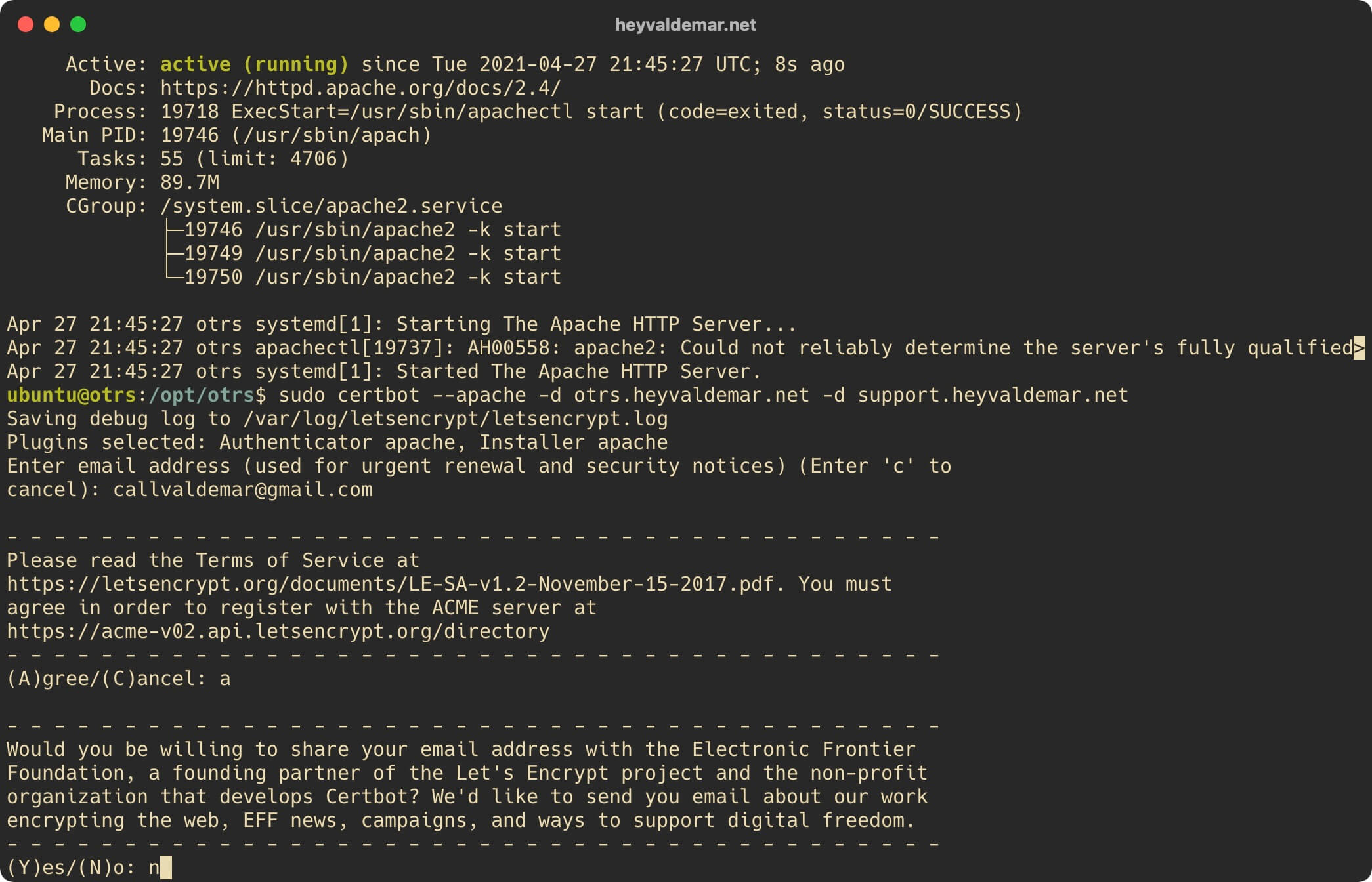Click the (Y)es/(N)o input field
Screen dimensions: 1372x882
click(x=155, y=866)
